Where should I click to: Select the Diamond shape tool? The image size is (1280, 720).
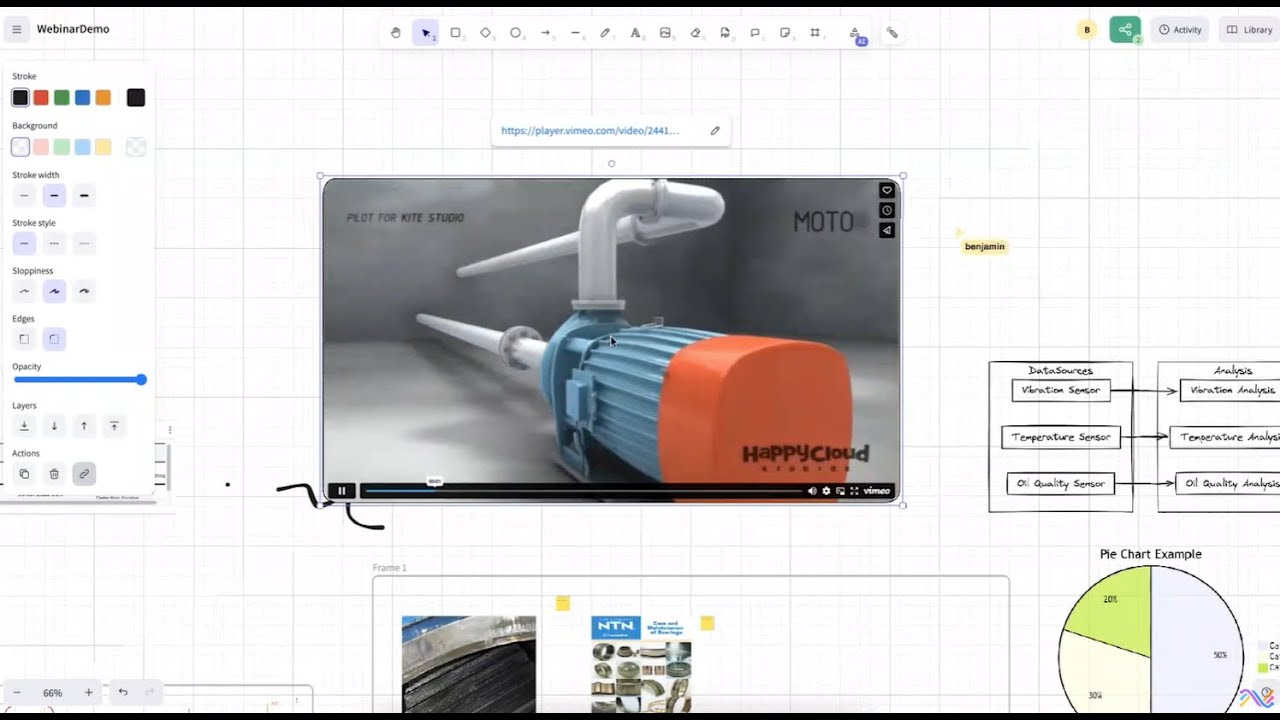(485, 32)
